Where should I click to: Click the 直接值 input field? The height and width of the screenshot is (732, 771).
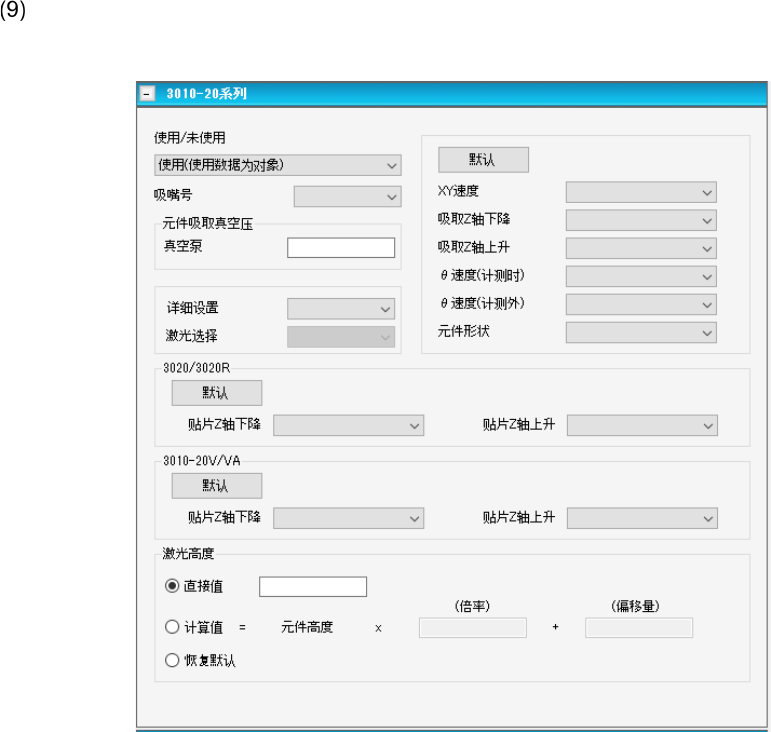pos(313,586)
